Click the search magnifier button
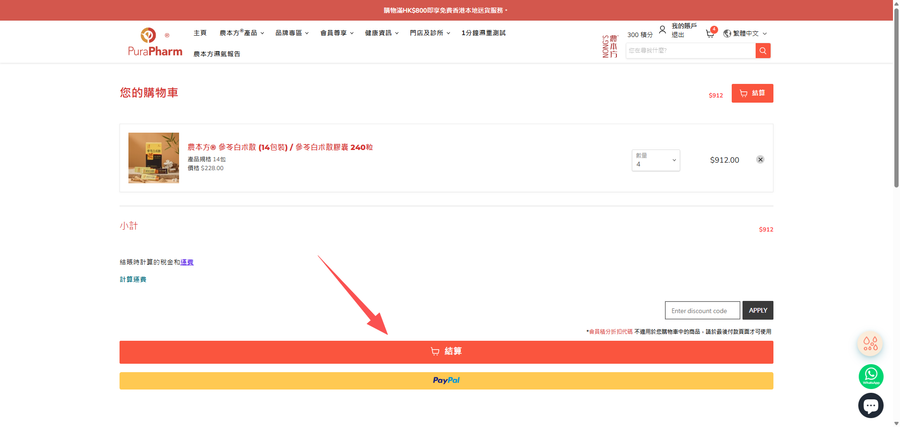 (763, 51)
